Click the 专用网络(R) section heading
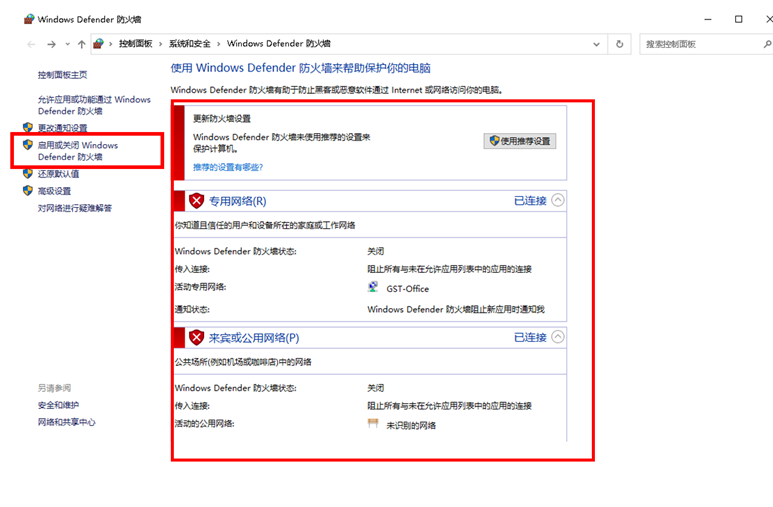The image size is (773, 507). click(x=238, y=201)
